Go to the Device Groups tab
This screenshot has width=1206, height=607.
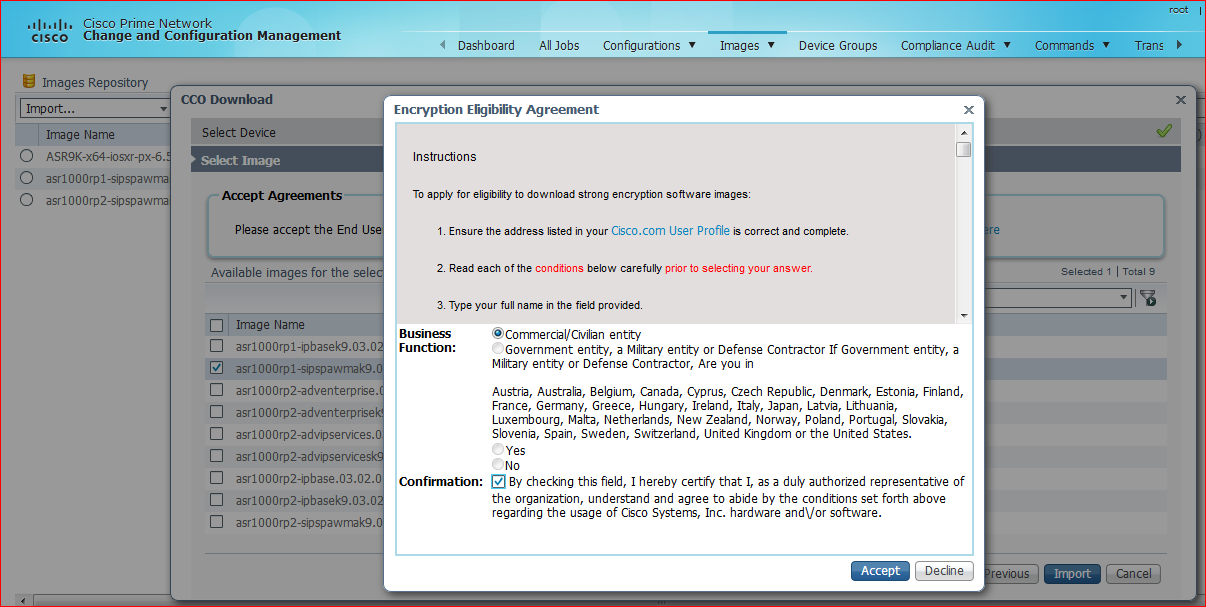click(x=838, y=45)
